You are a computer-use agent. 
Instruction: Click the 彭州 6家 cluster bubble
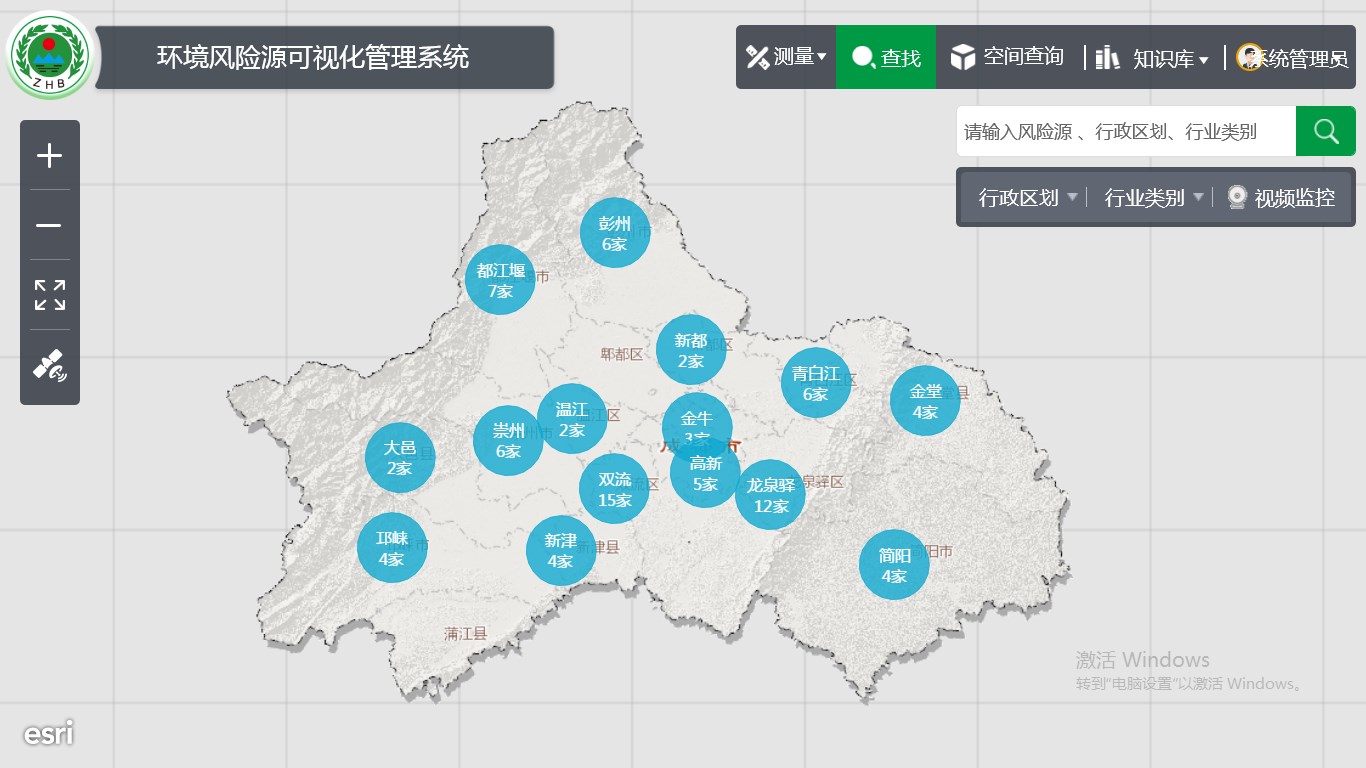pyautogui.click(x=615, y=233)
